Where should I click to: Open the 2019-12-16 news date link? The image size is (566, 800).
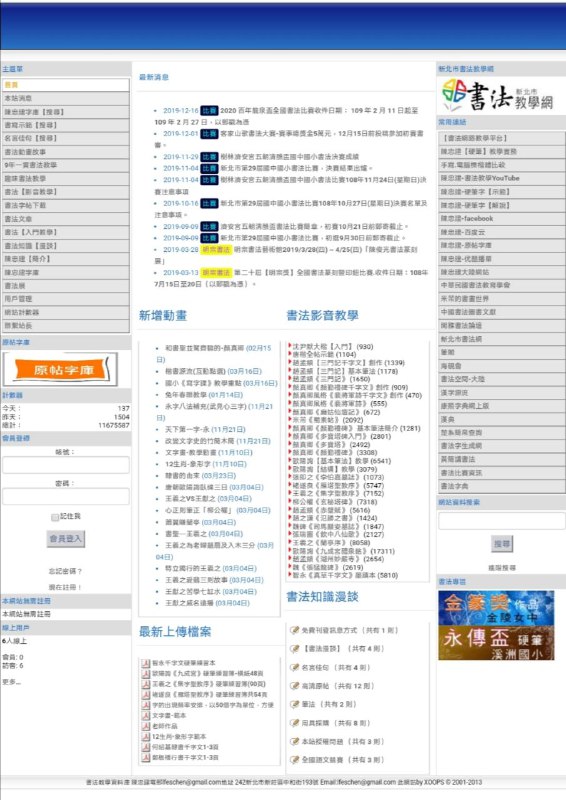pyautogui.click(x=181, y=110)
